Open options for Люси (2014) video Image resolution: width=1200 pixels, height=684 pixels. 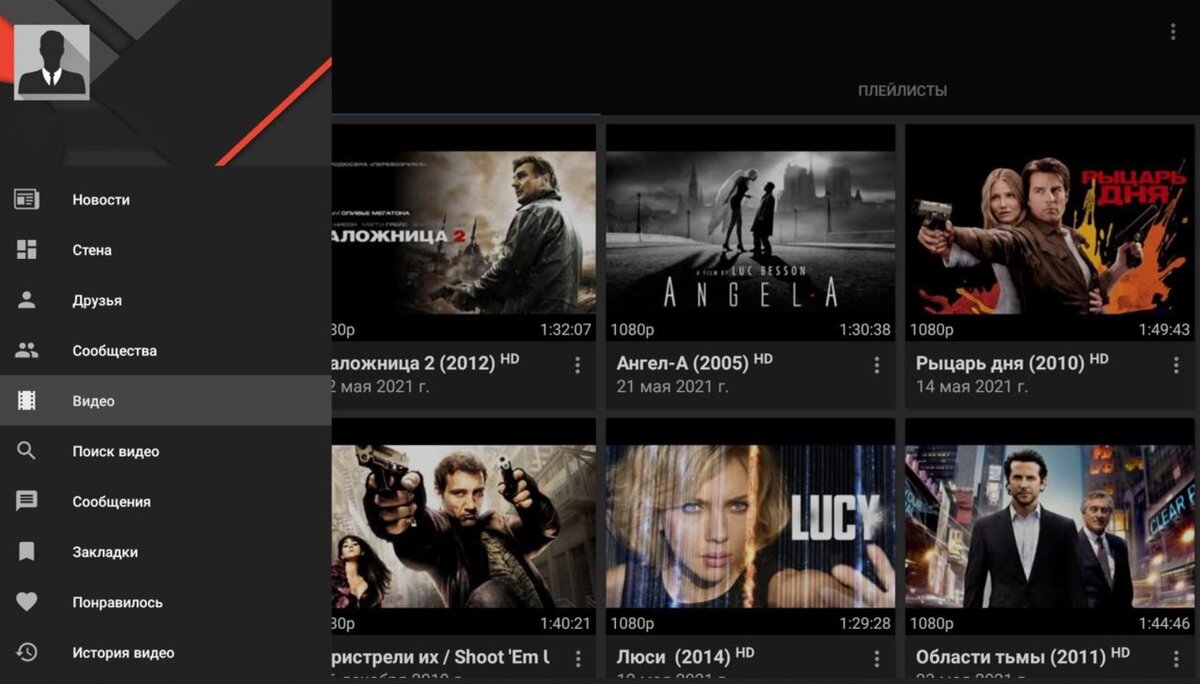pos(877,659)
